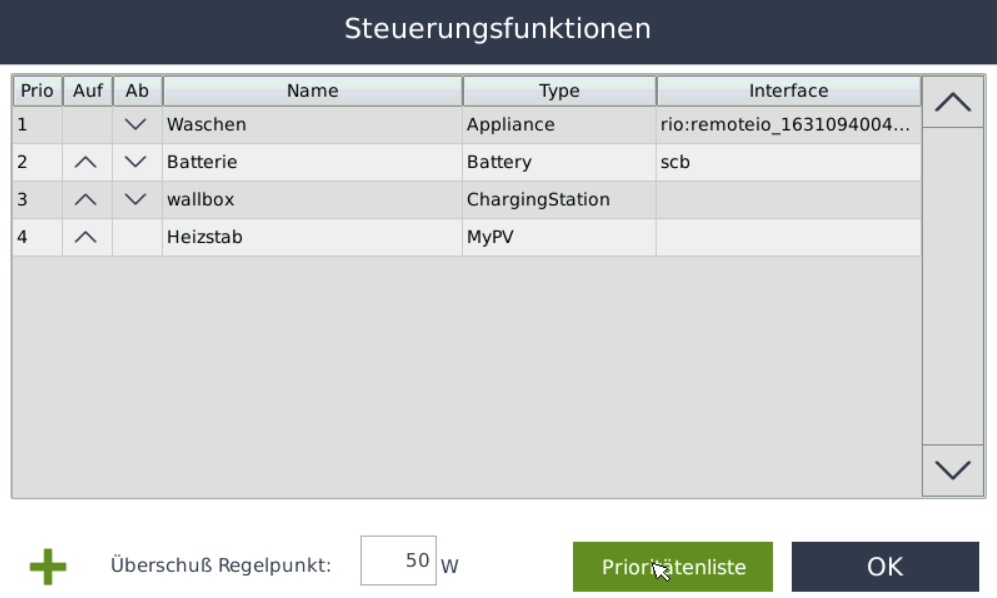The image size is (997, 598).
Task: Click the green plus add icon
Action: pyautogui.click(x=47, y=567)
